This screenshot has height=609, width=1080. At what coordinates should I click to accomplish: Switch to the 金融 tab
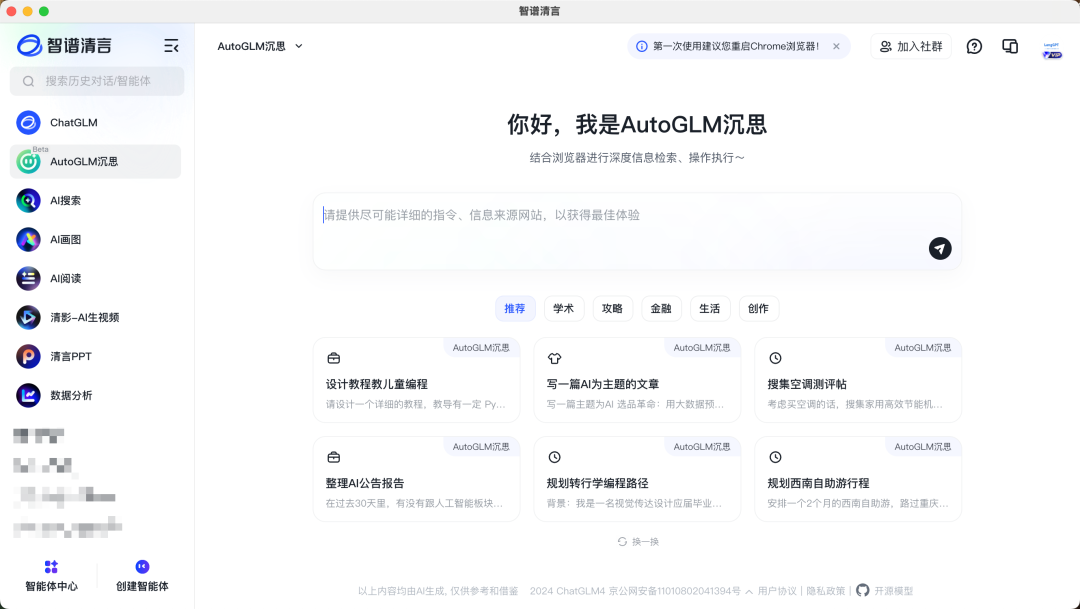pos(661,309)
